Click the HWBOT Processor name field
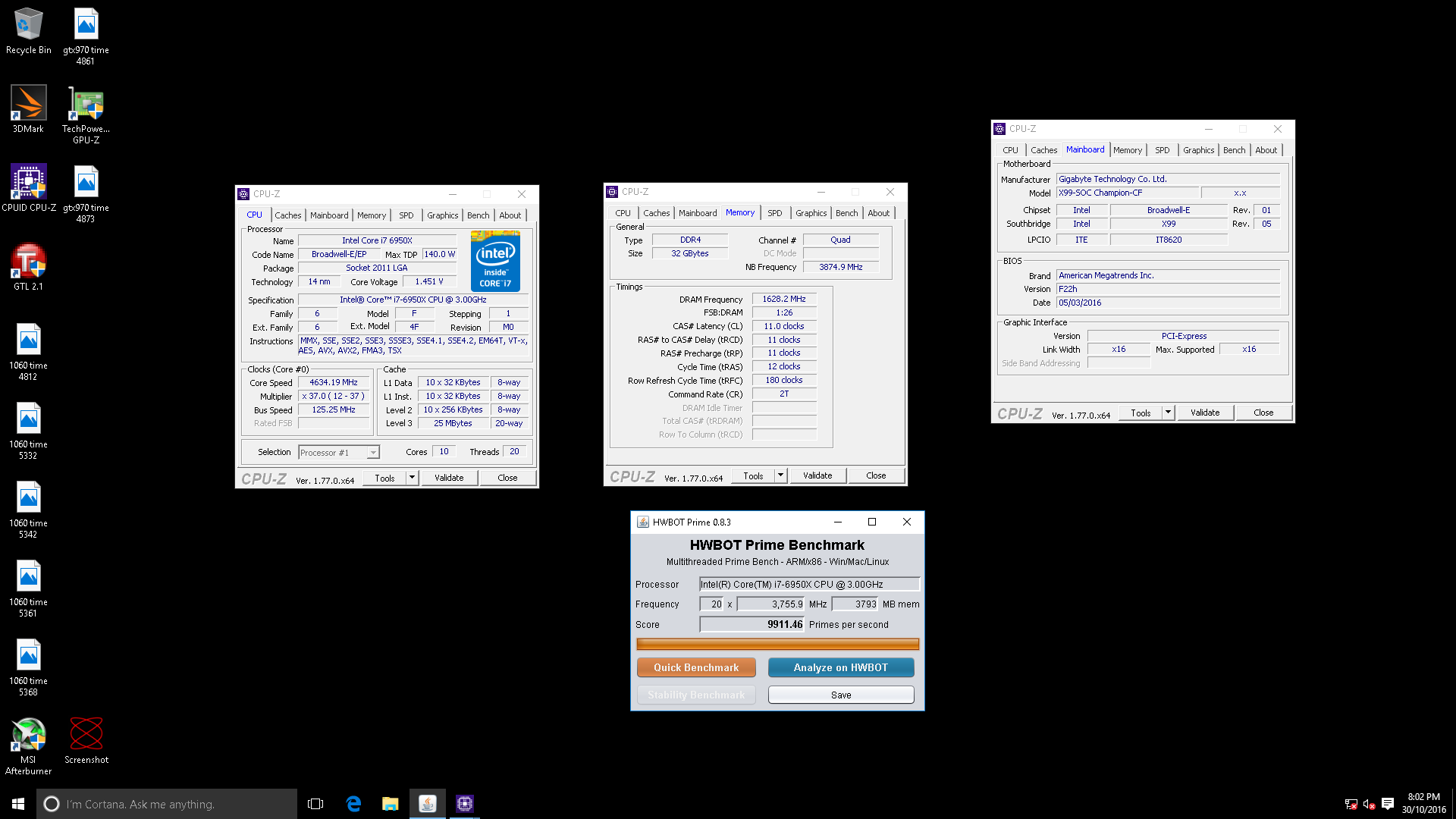The width and height of the screenshot is (1456, 819). (809, 584)
